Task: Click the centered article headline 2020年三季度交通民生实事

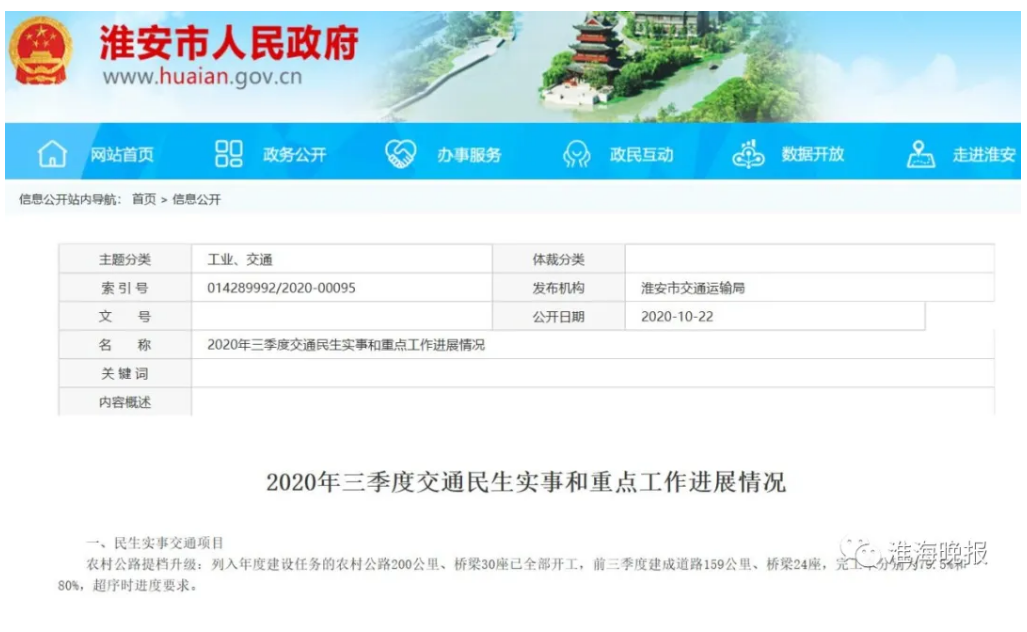Action: tap(526, 482)
